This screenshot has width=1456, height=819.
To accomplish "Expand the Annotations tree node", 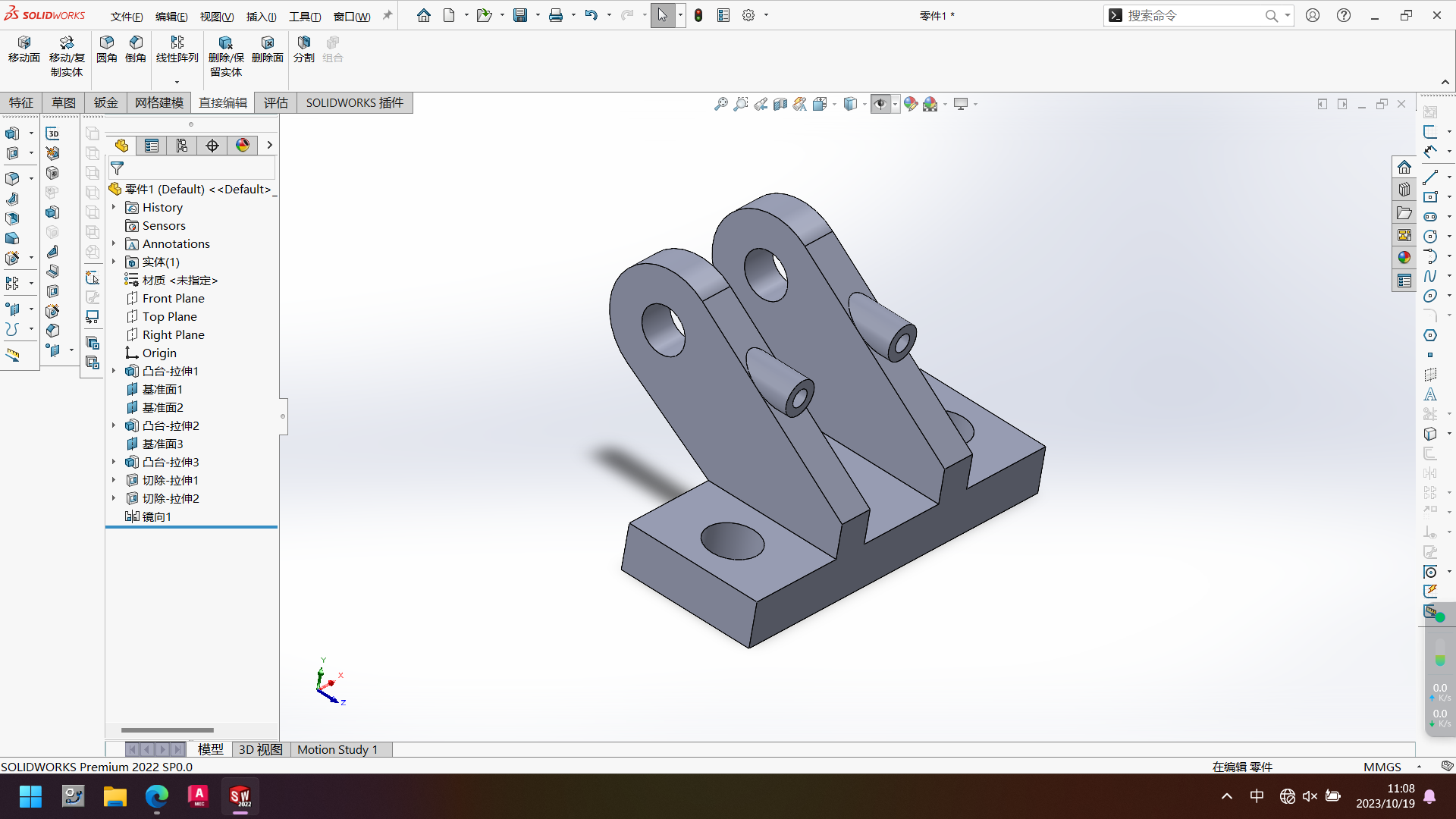I will click(x=114, y=243).
